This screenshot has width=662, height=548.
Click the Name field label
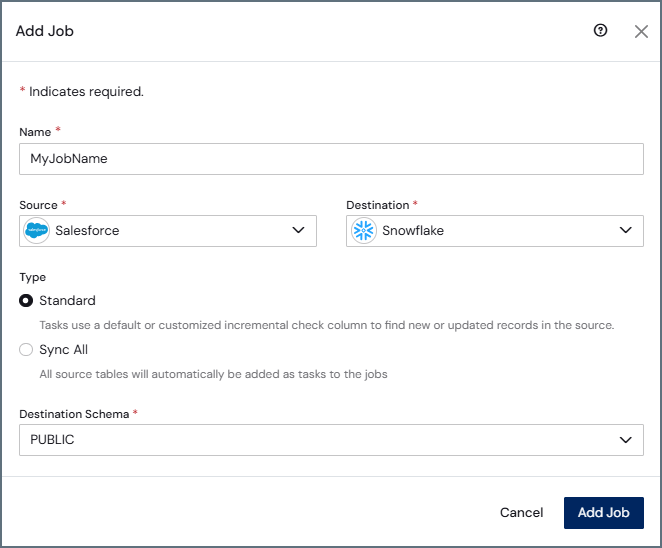coord(35,132)
